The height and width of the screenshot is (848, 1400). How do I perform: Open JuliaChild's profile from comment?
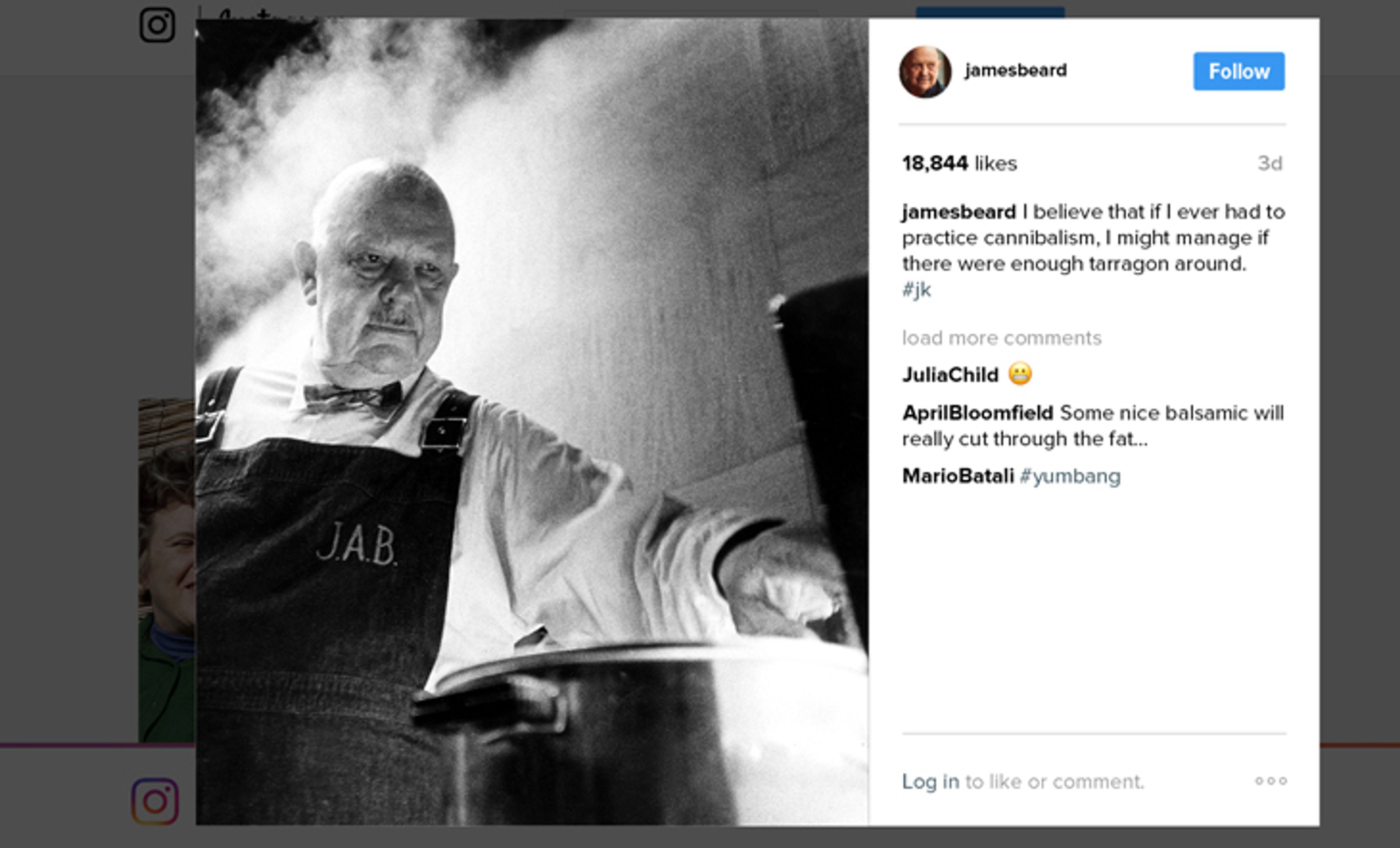pos(950,375)
